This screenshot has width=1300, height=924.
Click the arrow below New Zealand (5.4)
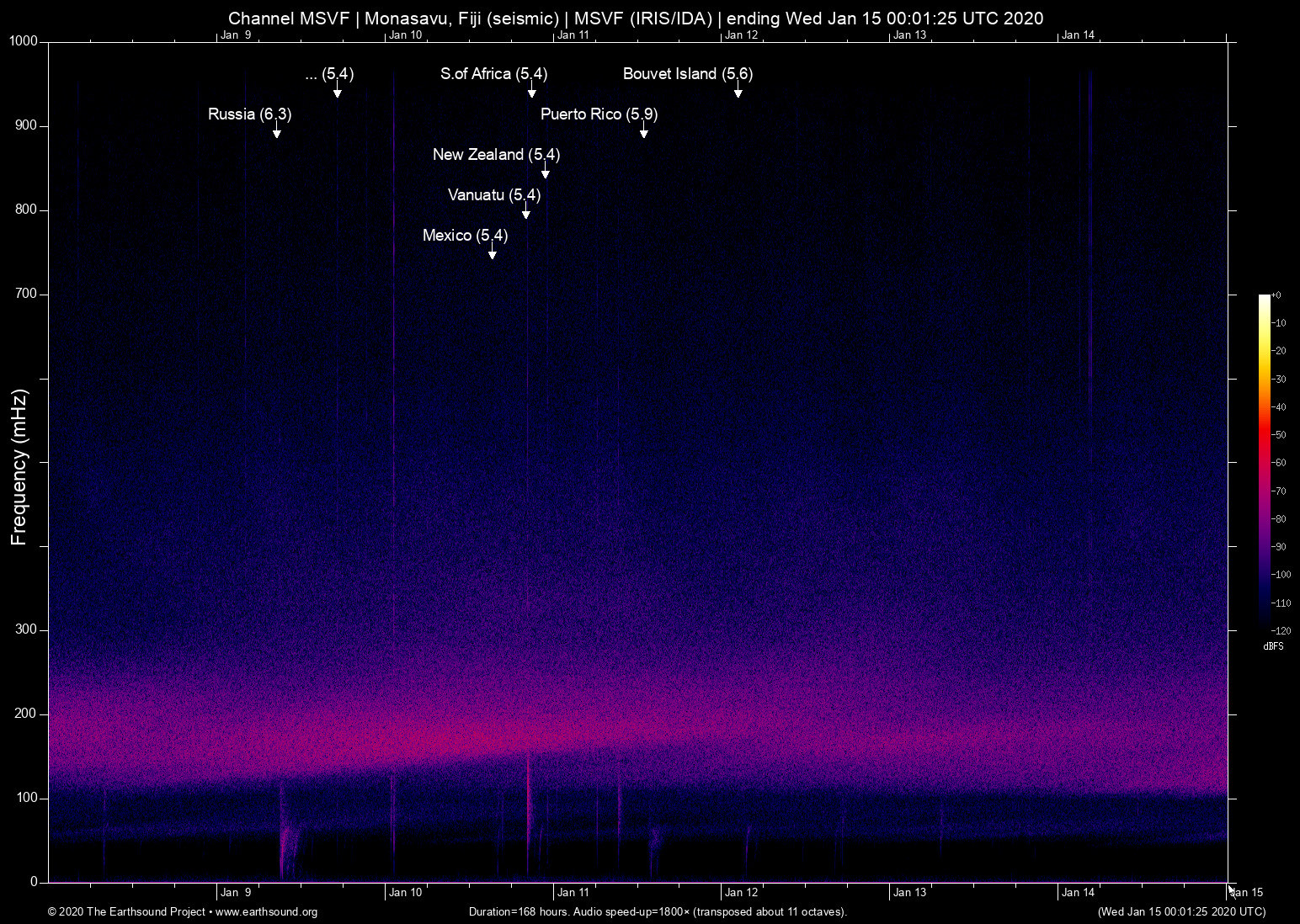(545, 172)
